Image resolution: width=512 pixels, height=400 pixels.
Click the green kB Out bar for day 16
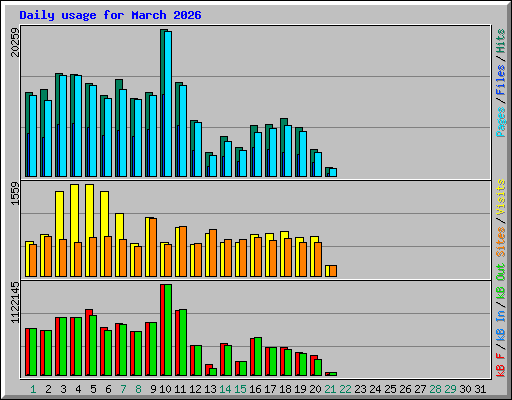pyautogui.click(x=258, y=357)
